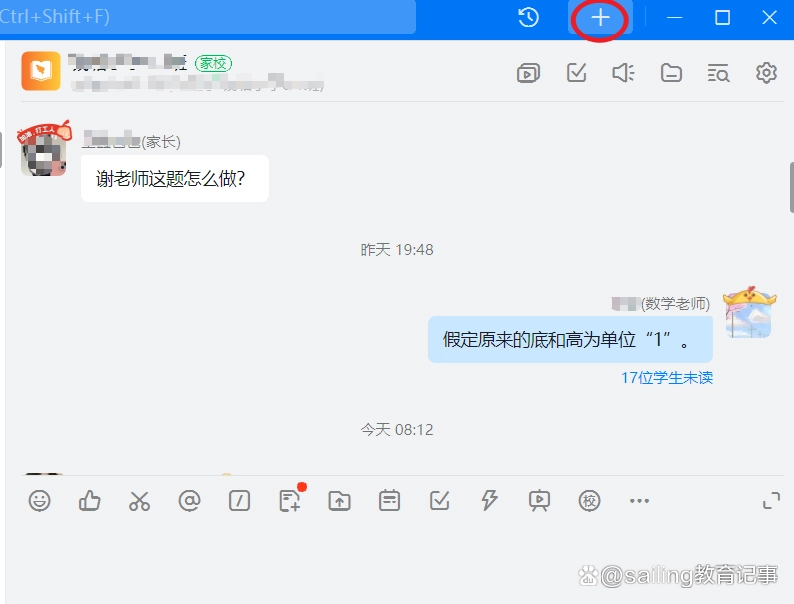Search chat history in header

tap(718, 73)
